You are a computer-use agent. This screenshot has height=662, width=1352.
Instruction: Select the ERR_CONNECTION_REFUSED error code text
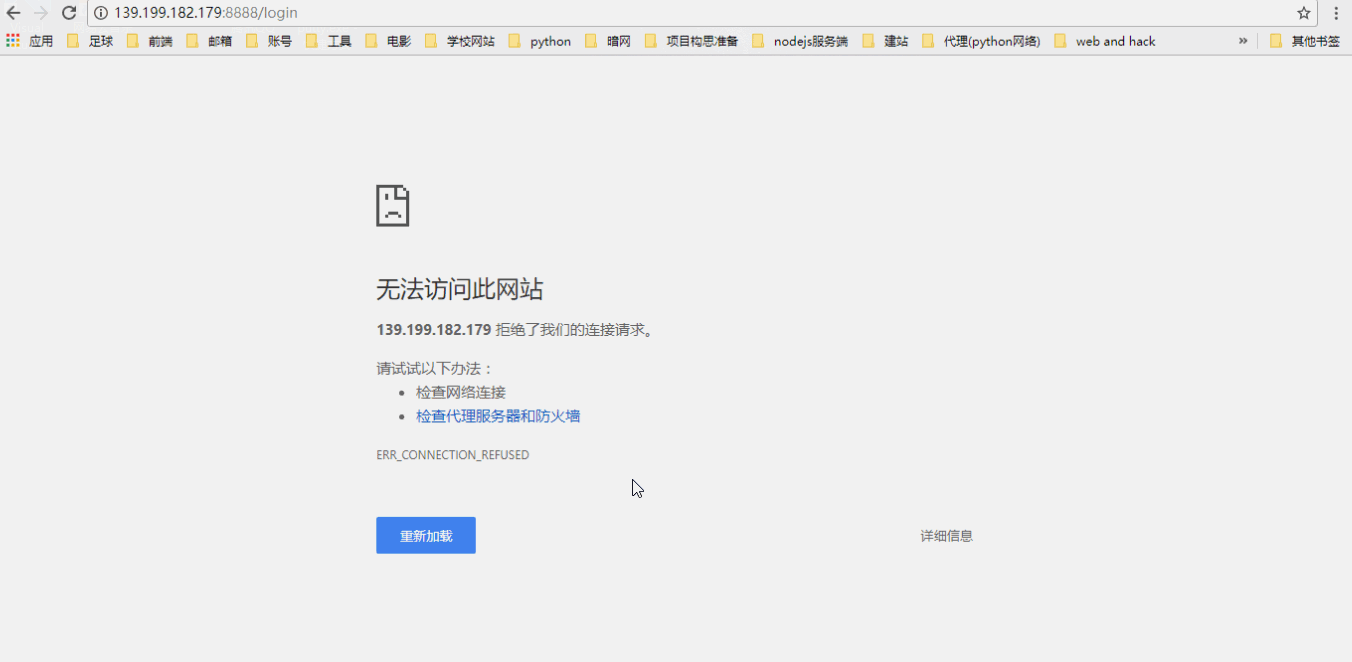coord(453,455)
